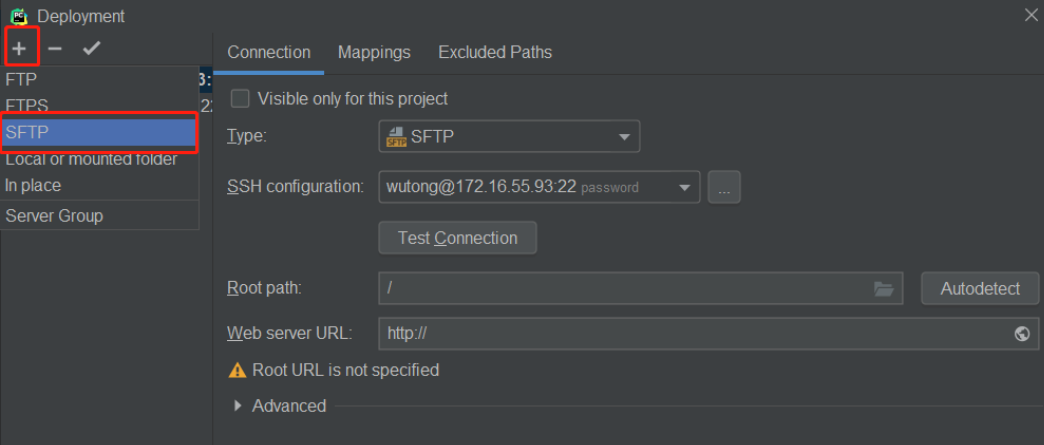1044x445 pixels.
Task: Select SFTP from server type menu
Action: (x=99, y=132)
